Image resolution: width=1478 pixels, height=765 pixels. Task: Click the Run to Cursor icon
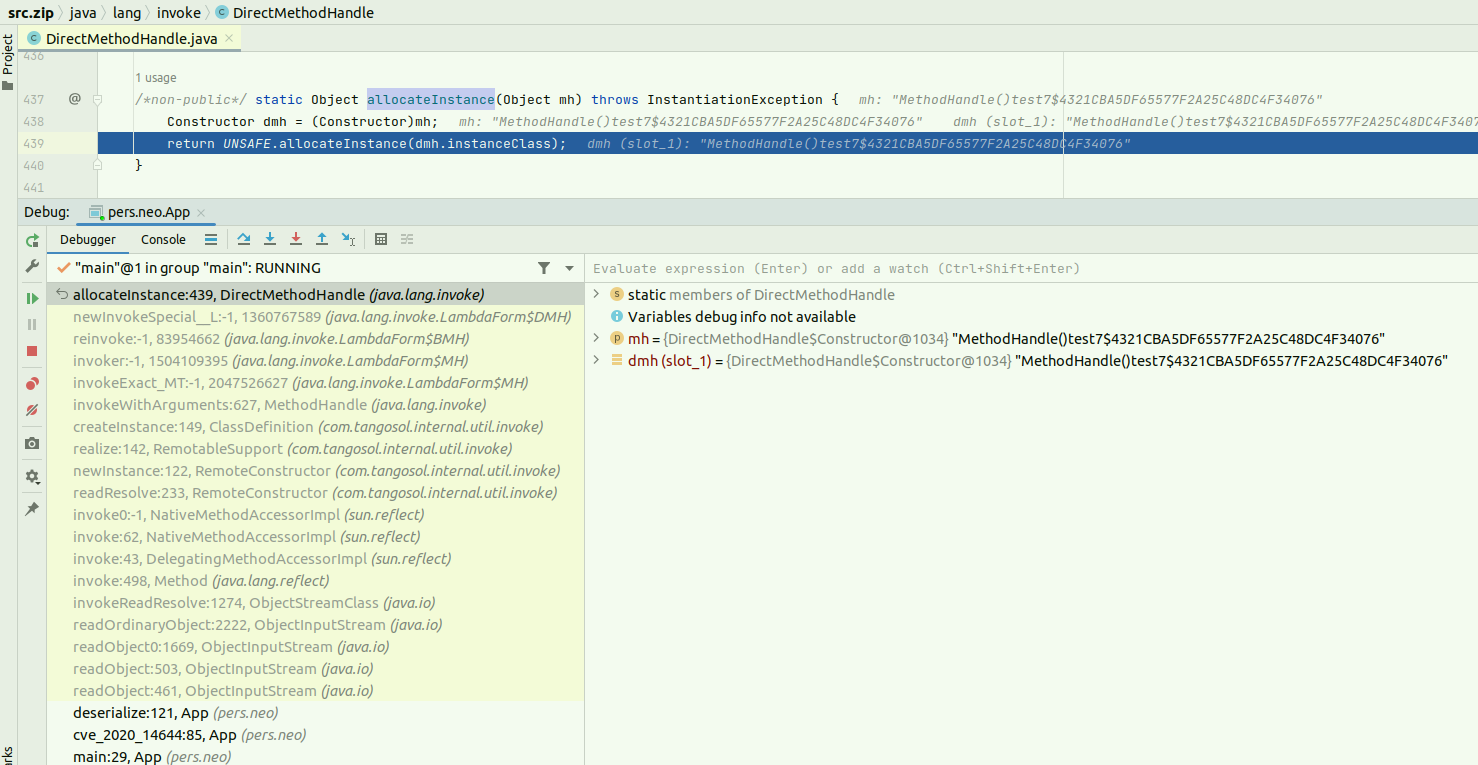[348, 239]
